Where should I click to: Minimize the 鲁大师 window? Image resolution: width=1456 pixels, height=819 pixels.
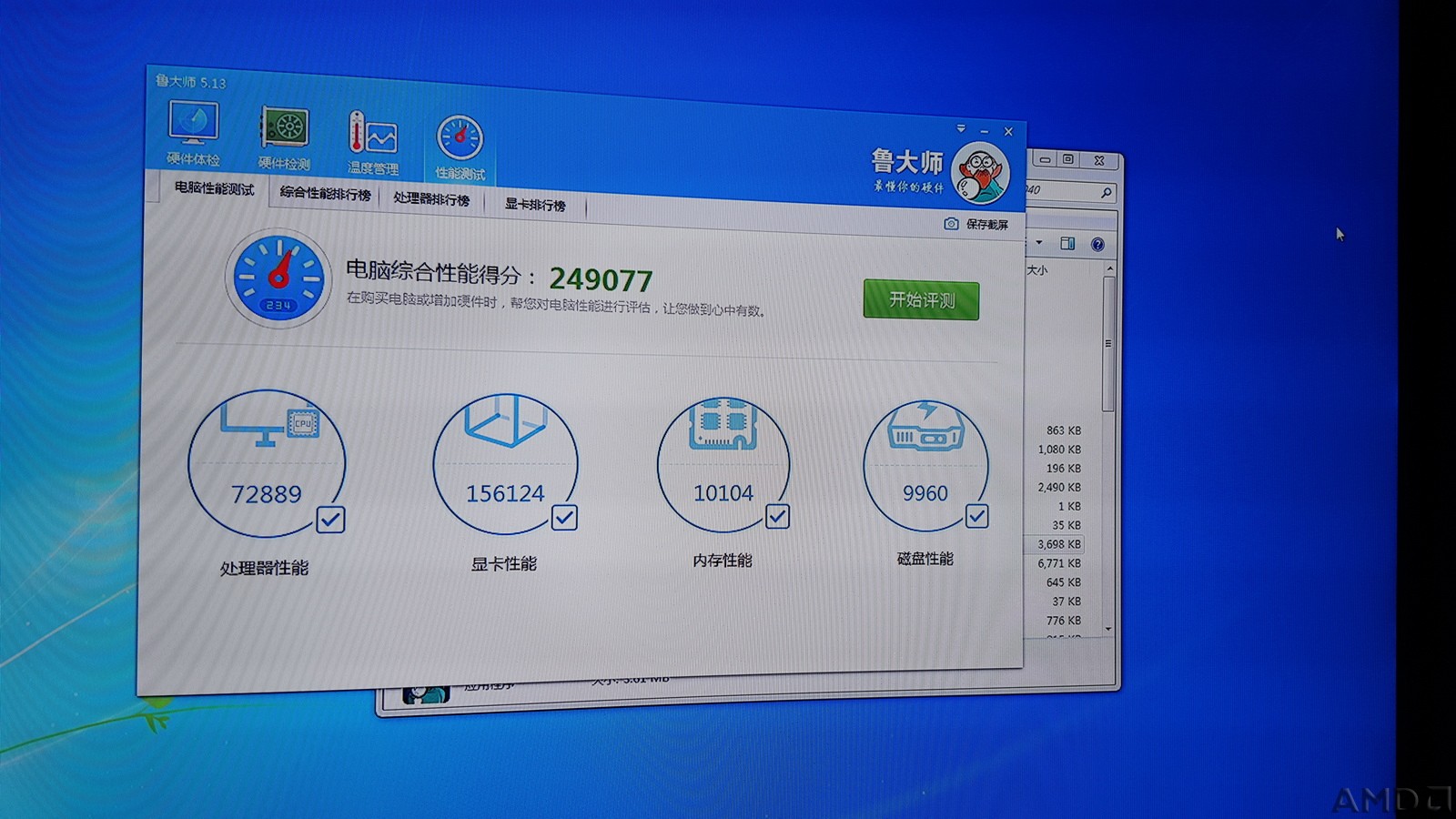click(x=985, y=131)
